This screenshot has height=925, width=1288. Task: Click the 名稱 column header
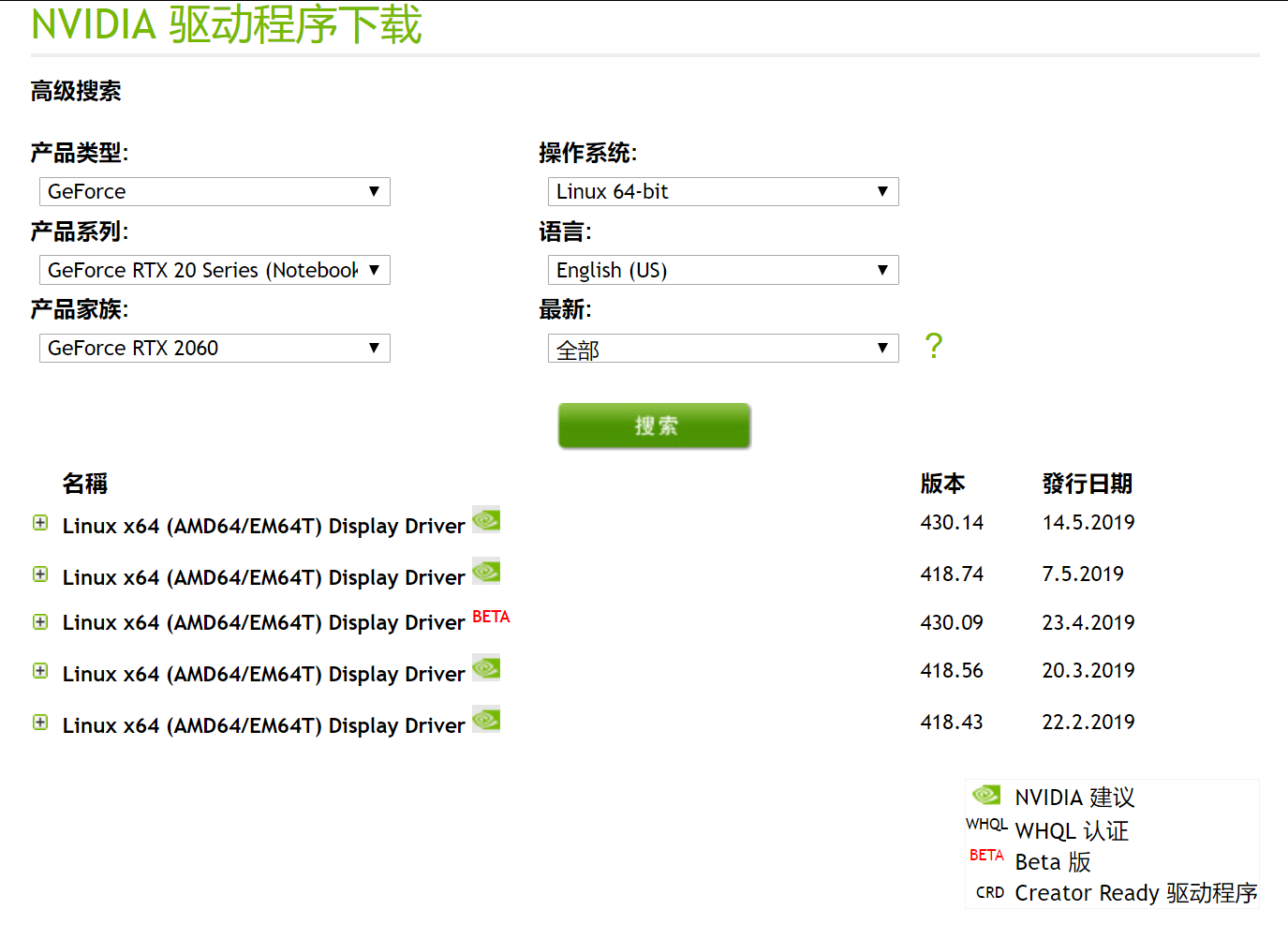(x=85, y=484)
